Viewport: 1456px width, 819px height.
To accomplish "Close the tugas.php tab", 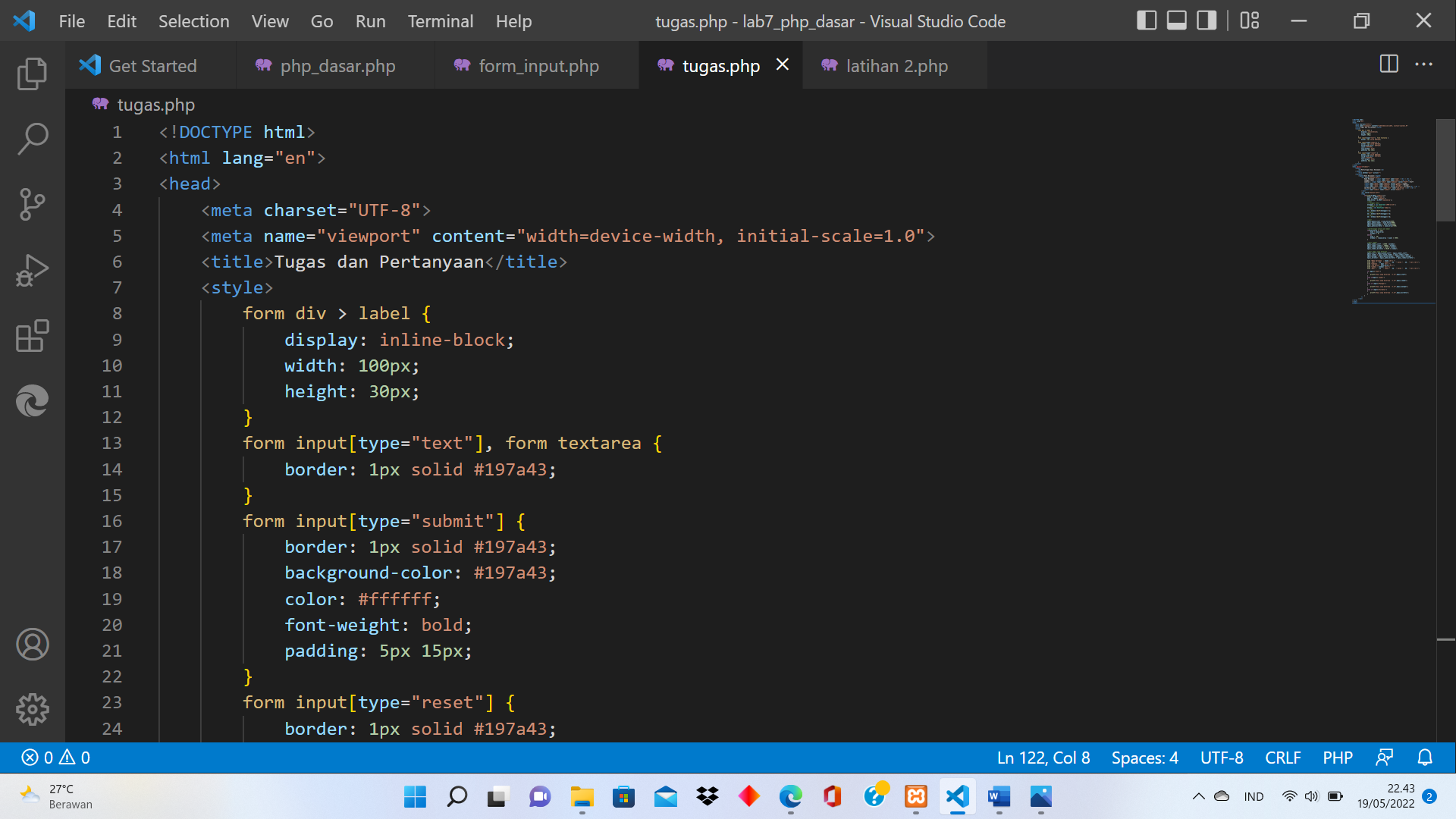I will (x=783, y=64).
